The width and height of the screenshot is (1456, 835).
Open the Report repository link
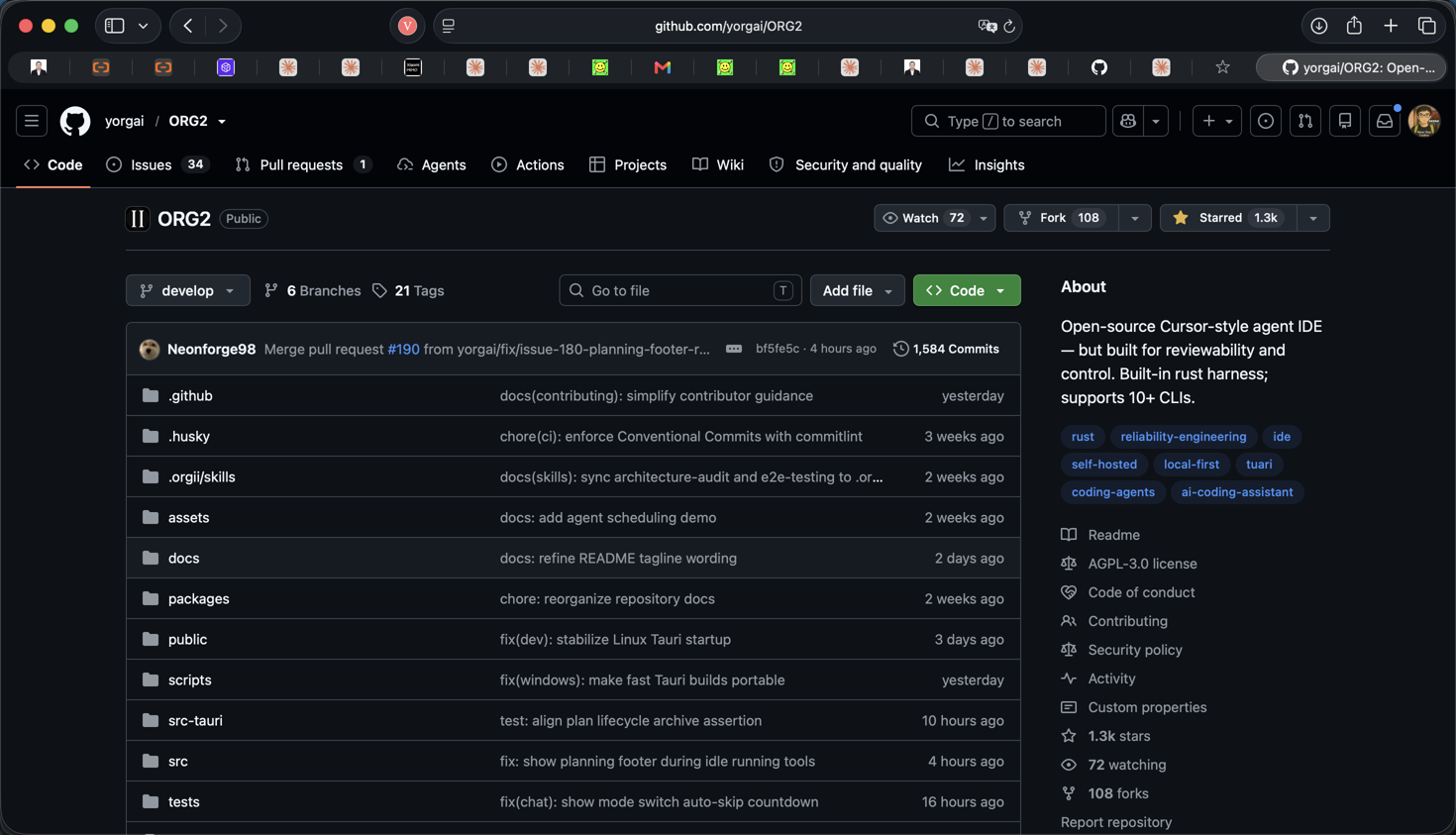pyautogui.click(x=1116, y=822)
